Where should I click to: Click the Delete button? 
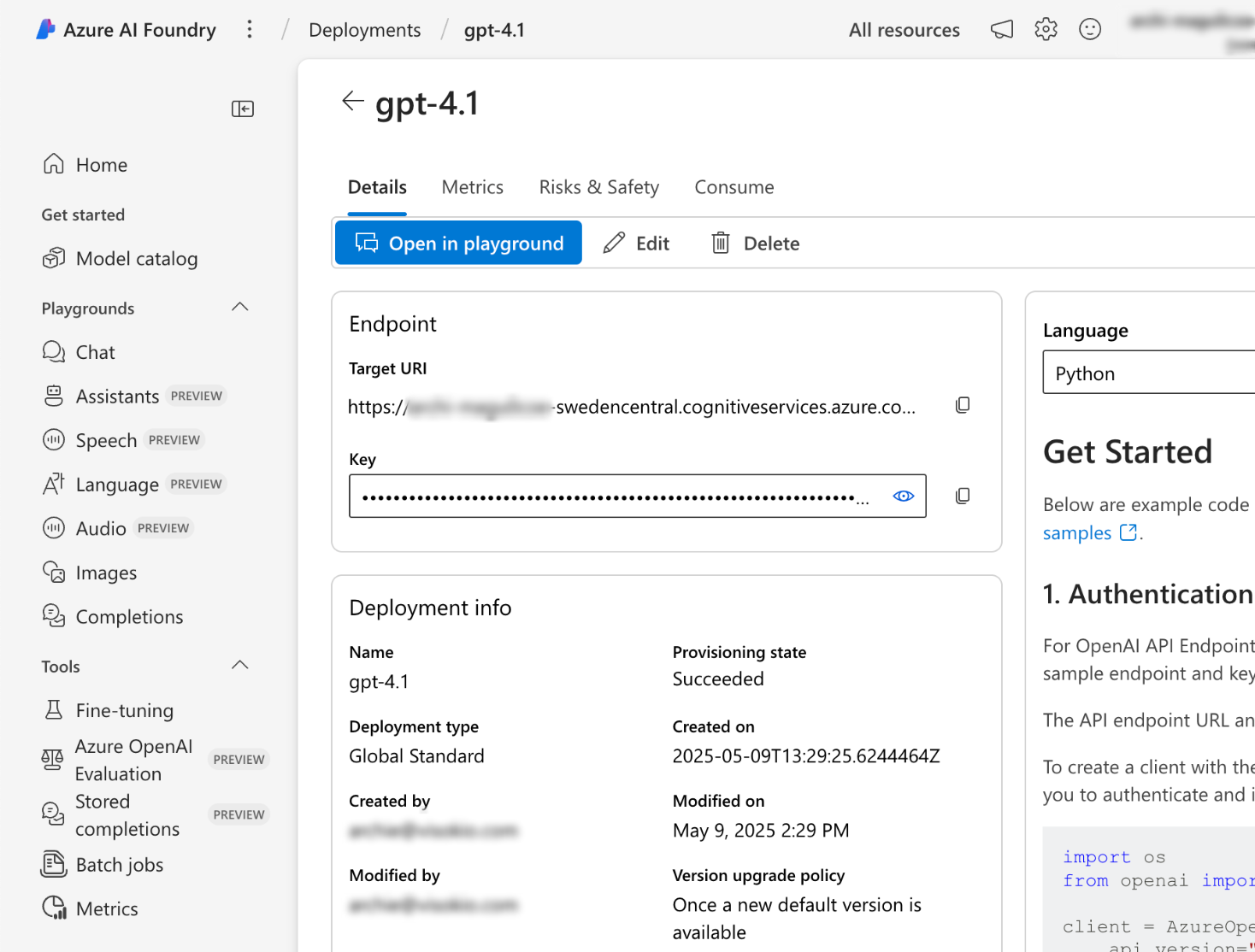756,243
